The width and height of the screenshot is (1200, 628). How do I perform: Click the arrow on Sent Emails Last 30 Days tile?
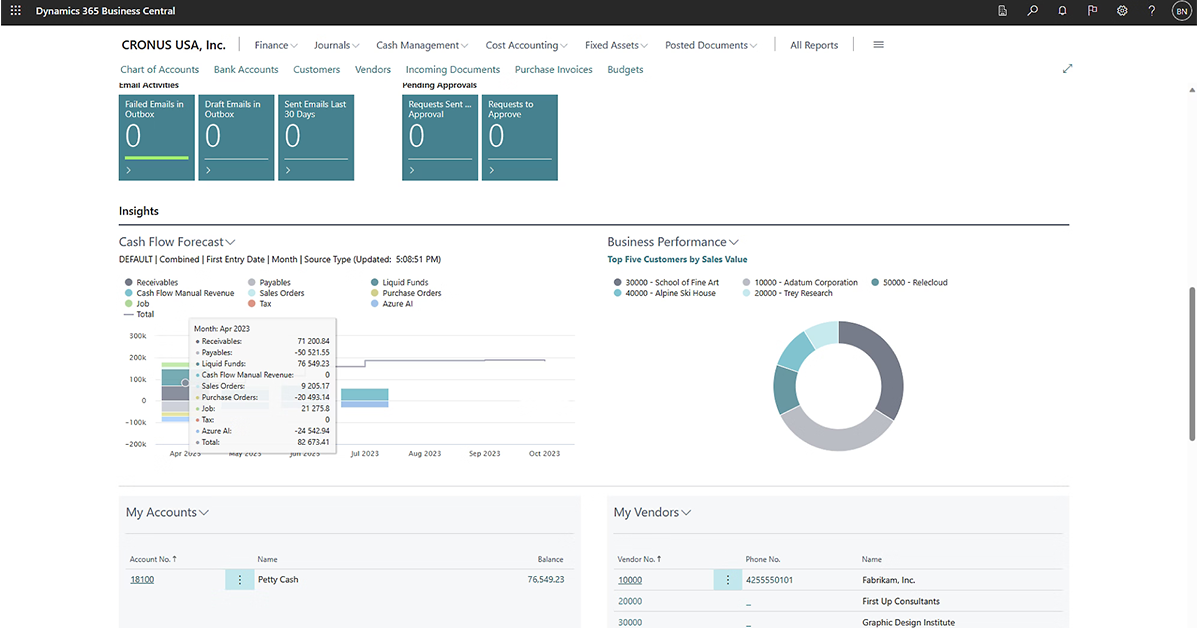288,172
